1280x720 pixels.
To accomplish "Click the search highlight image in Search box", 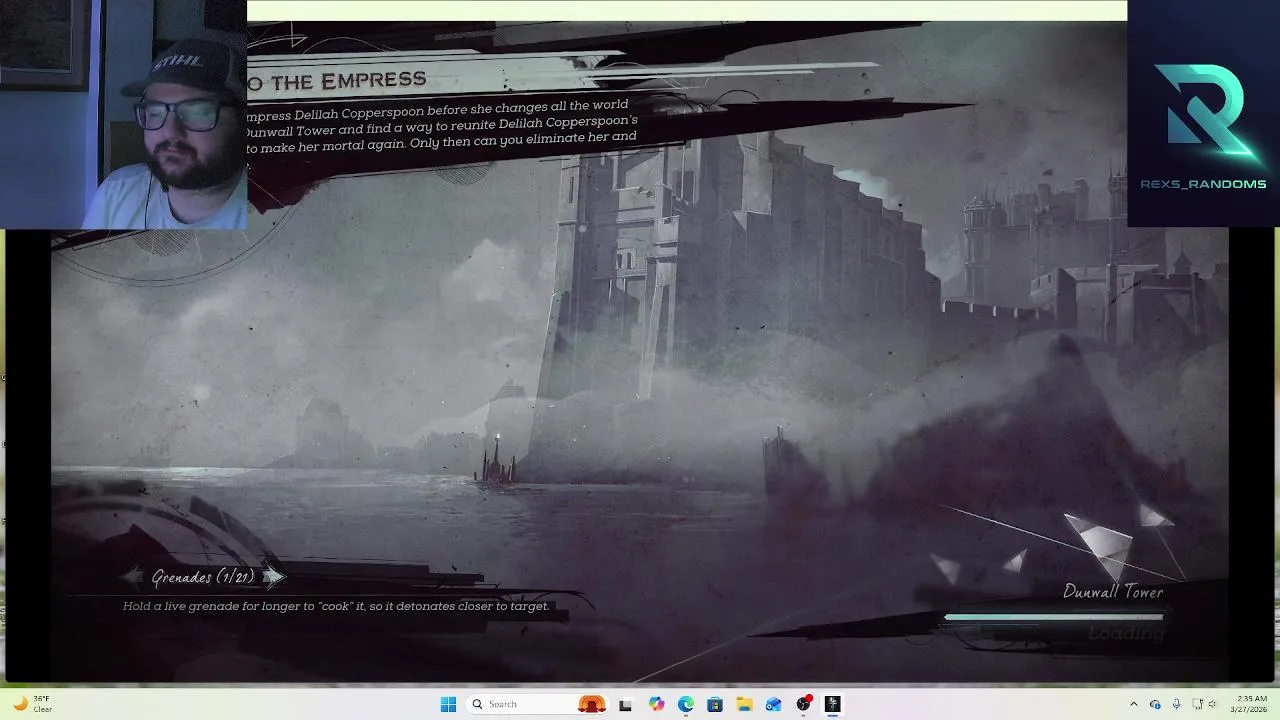I will [592, 704].
